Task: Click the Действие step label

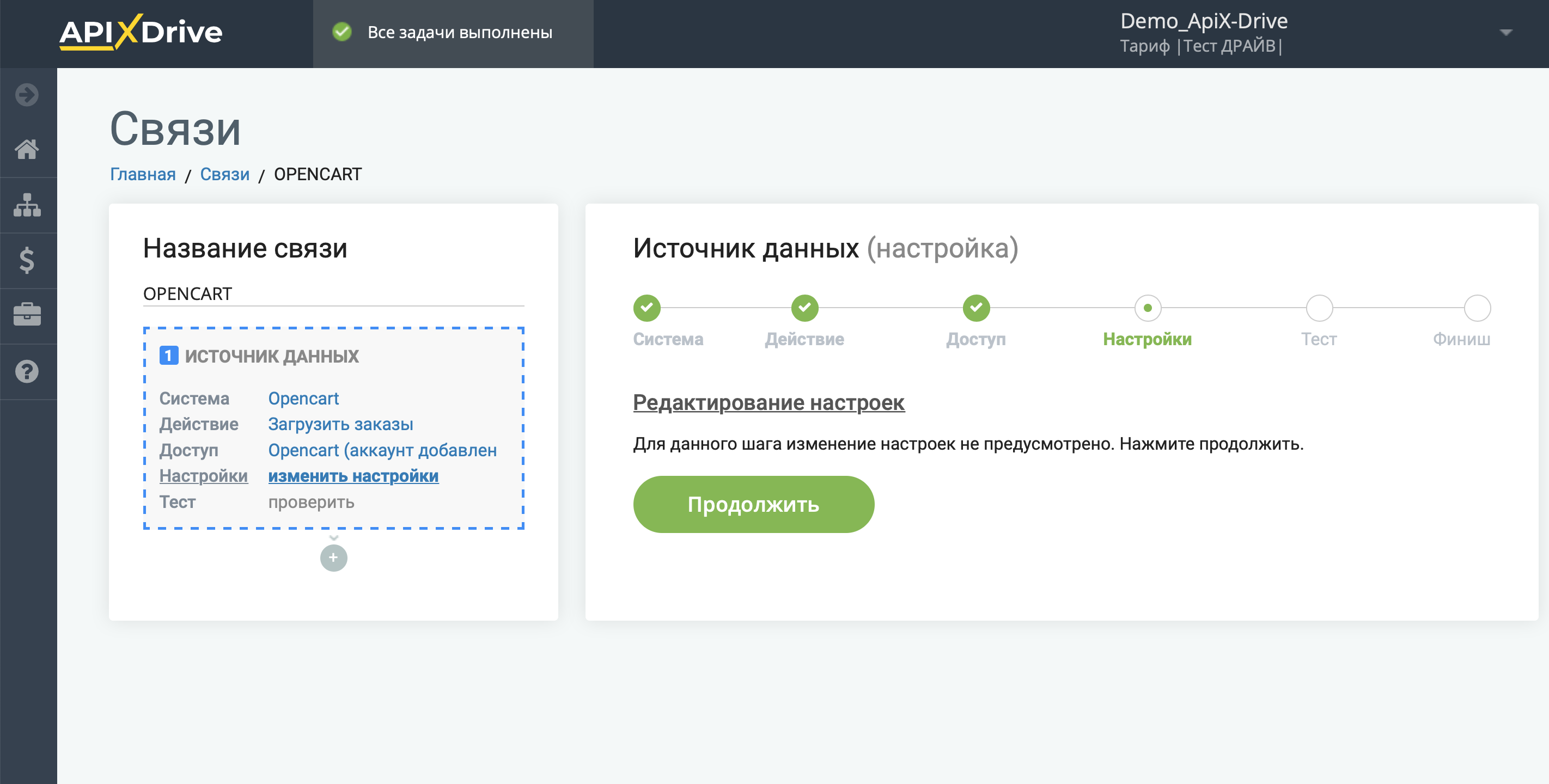Action: 804,339
